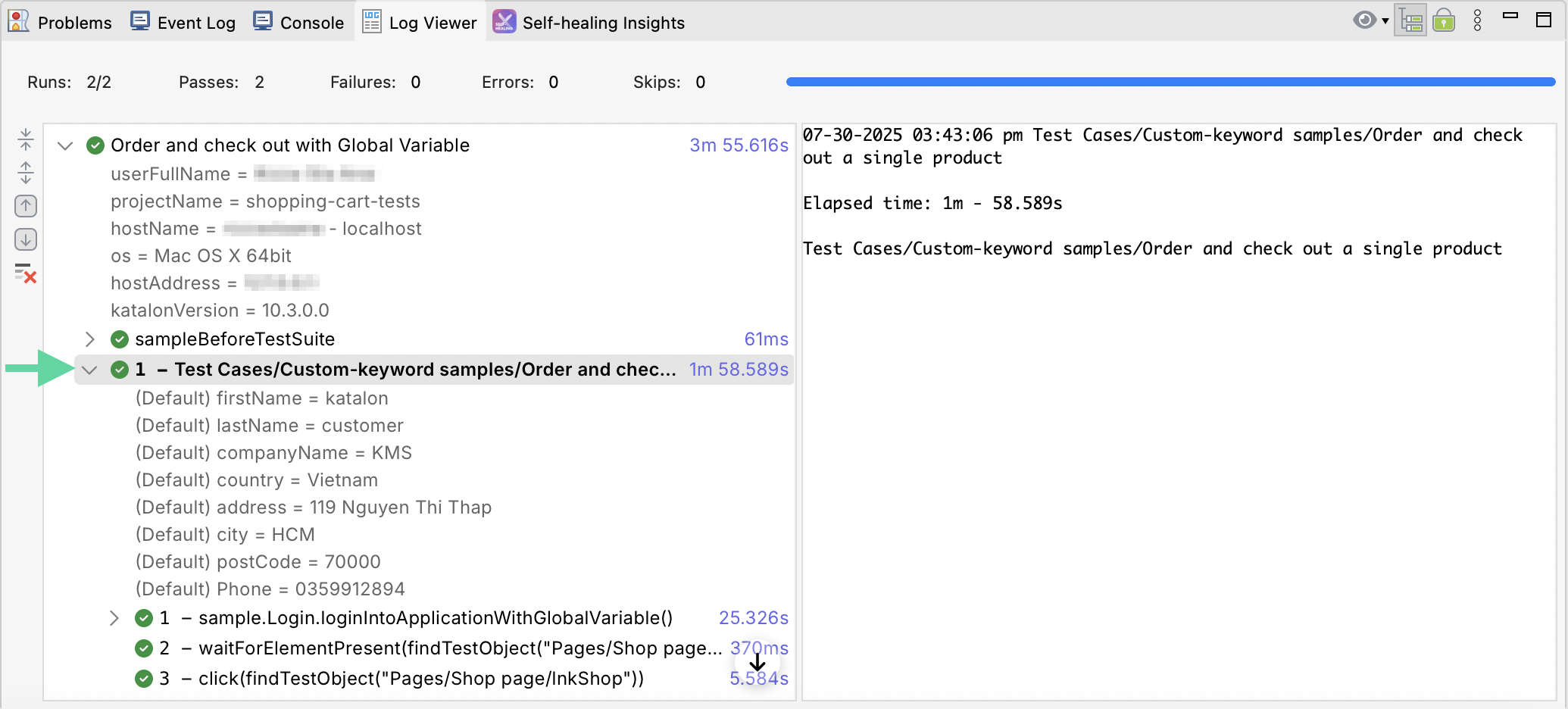
Task: Go to next failure with down arrow
Action: [x=26, y=239]
